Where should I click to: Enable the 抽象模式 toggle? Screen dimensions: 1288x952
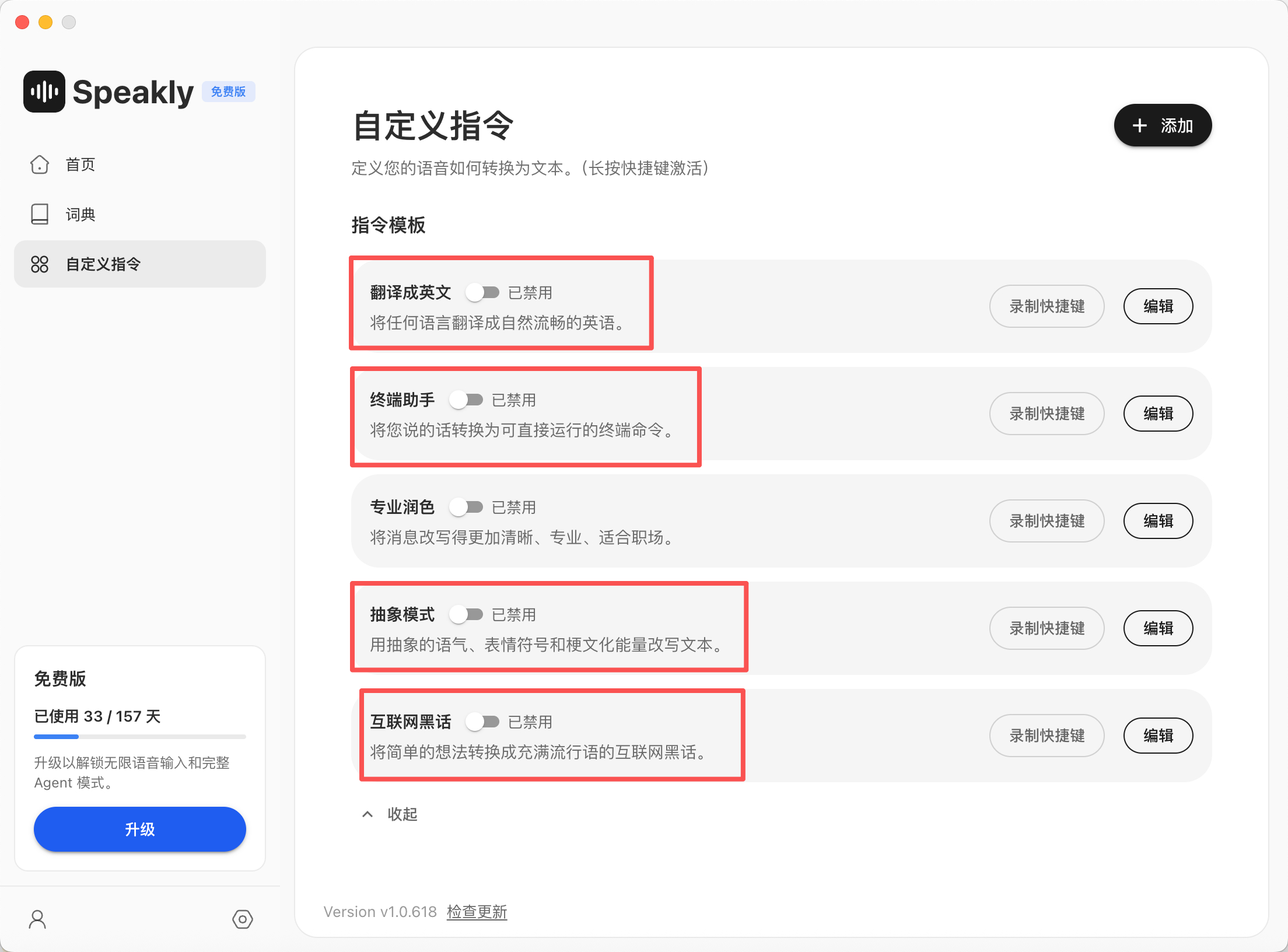pyautogui.click(x=466, y=614)
